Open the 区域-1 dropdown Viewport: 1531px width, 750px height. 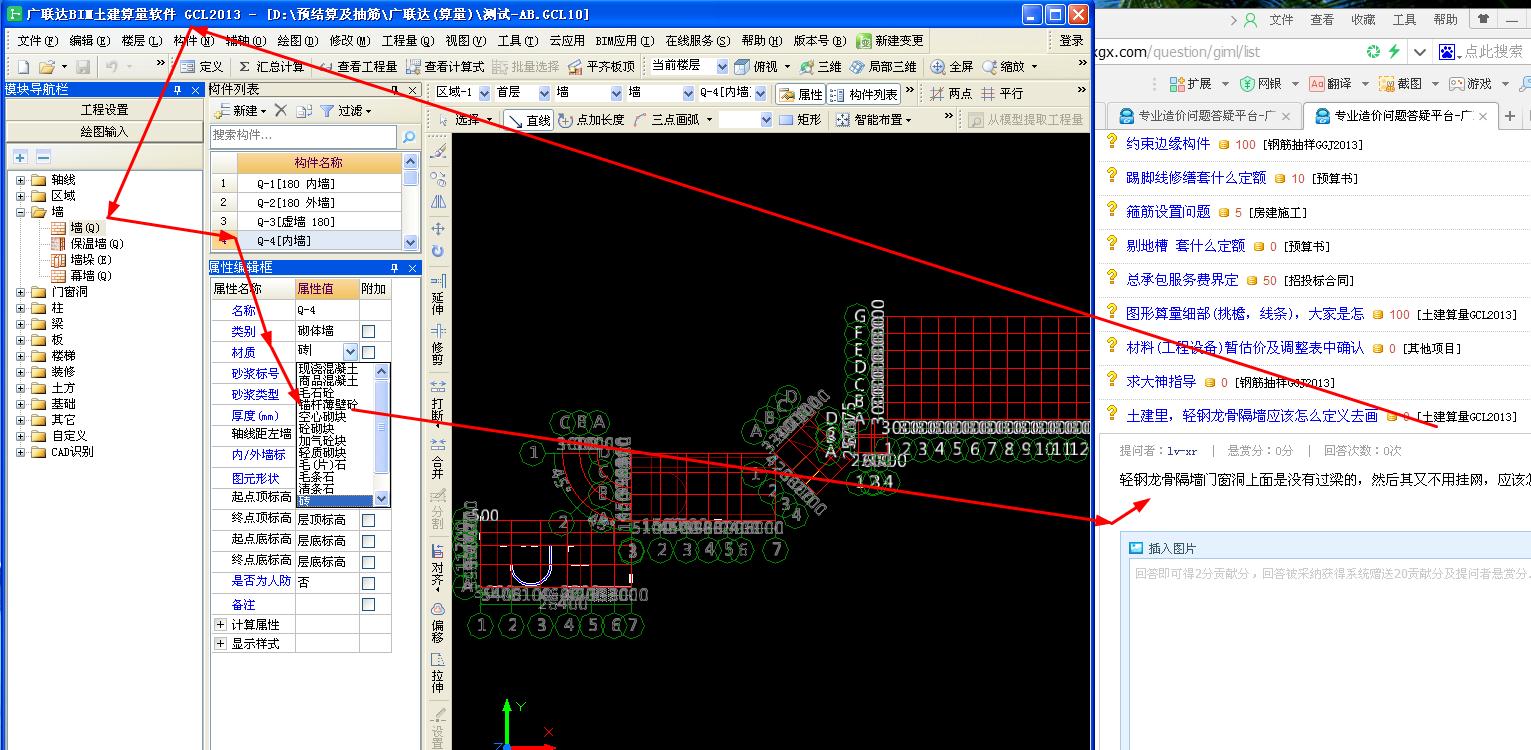(482, 93)
